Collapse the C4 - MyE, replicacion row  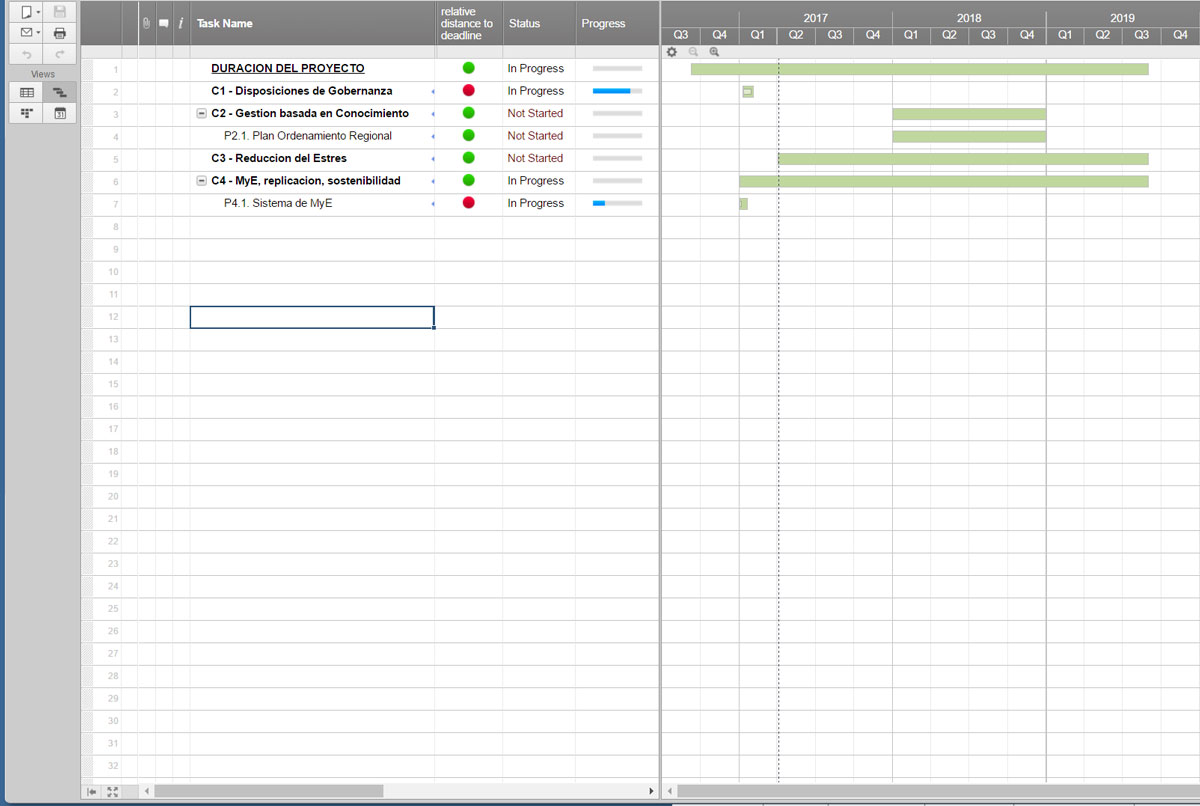tap(202, 181)
